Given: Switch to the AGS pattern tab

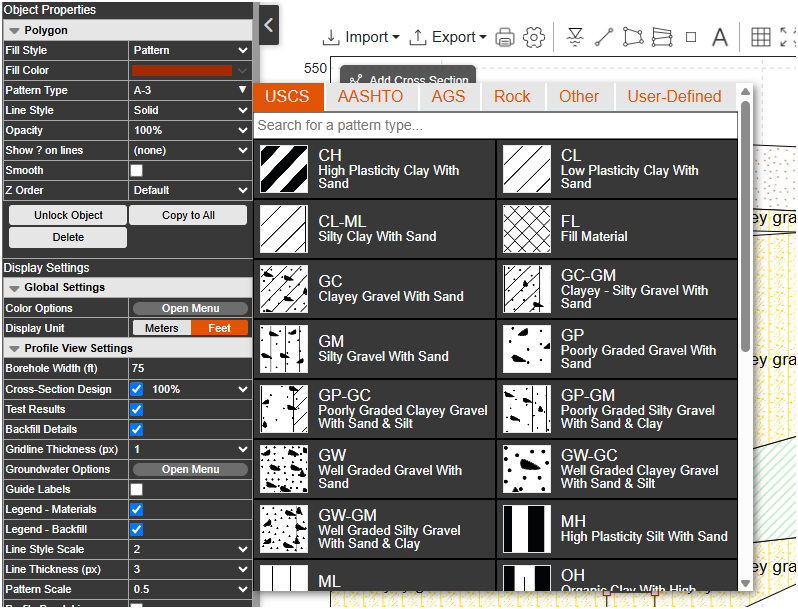Looking at the screenshot, I should (x=448, y=97).
